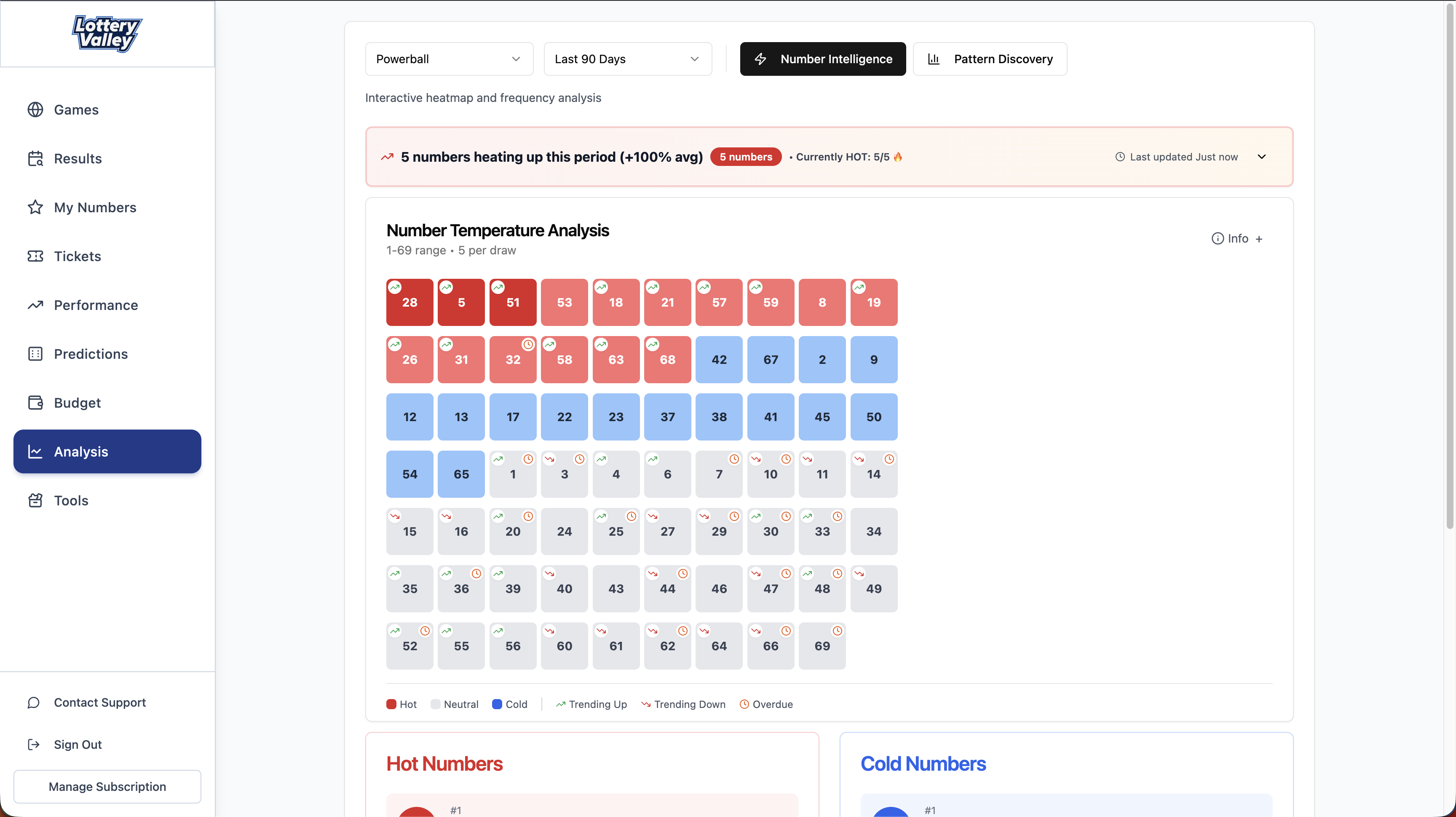Toggle the Hot filter in legend
The image size is (1456, 817).
(x=401, y=704)
